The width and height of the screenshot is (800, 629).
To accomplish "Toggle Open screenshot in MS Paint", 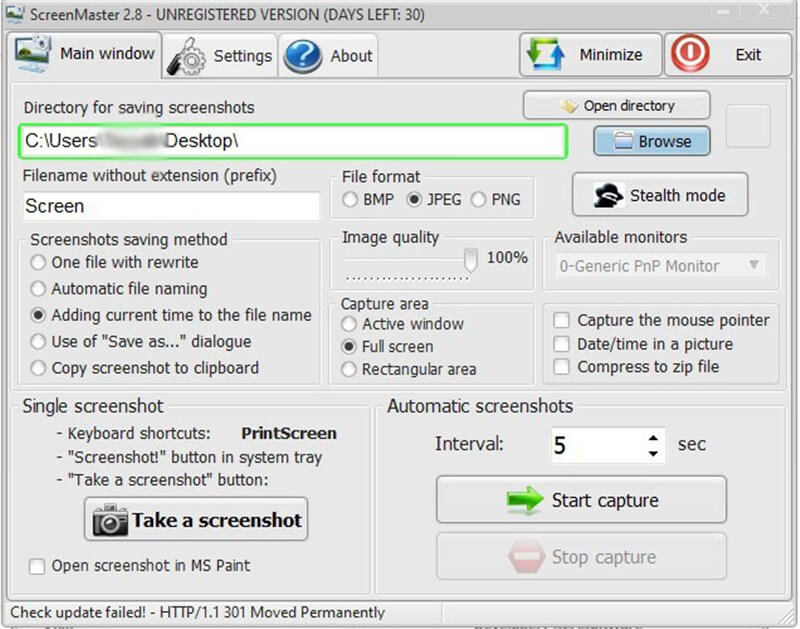I will click(37, 566).
